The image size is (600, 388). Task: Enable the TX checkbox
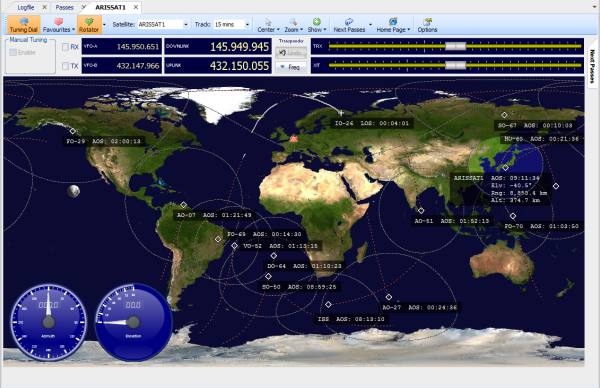(x=65, y=66)
